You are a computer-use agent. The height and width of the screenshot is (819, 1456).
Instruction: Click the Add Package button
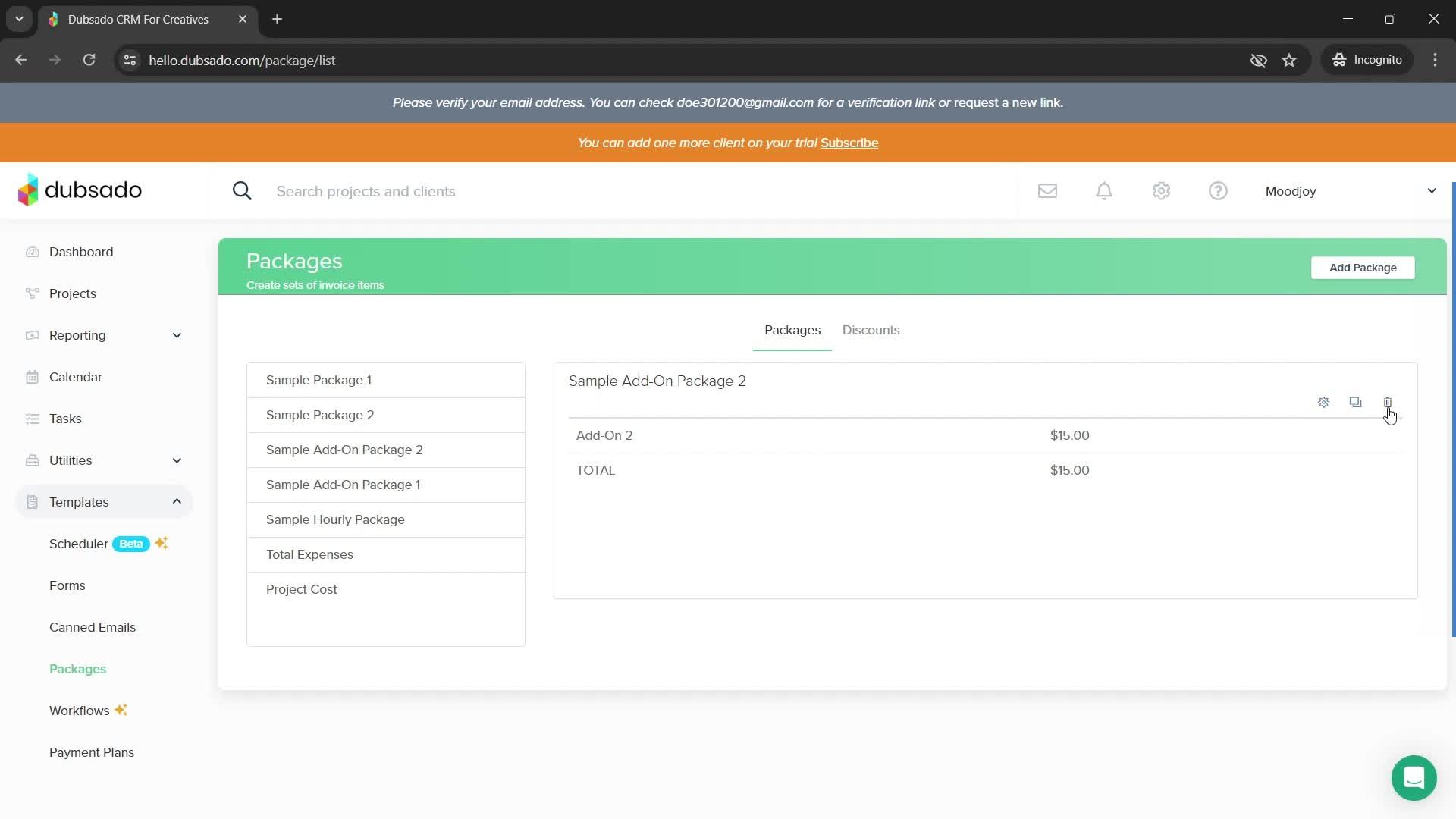(x=1363, y=268)
